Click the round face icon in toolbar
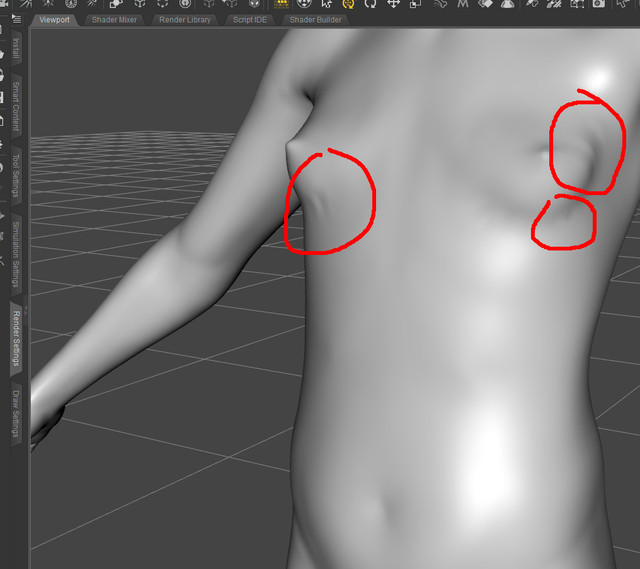This screenshot has width=640, height=569. point(304,4)
